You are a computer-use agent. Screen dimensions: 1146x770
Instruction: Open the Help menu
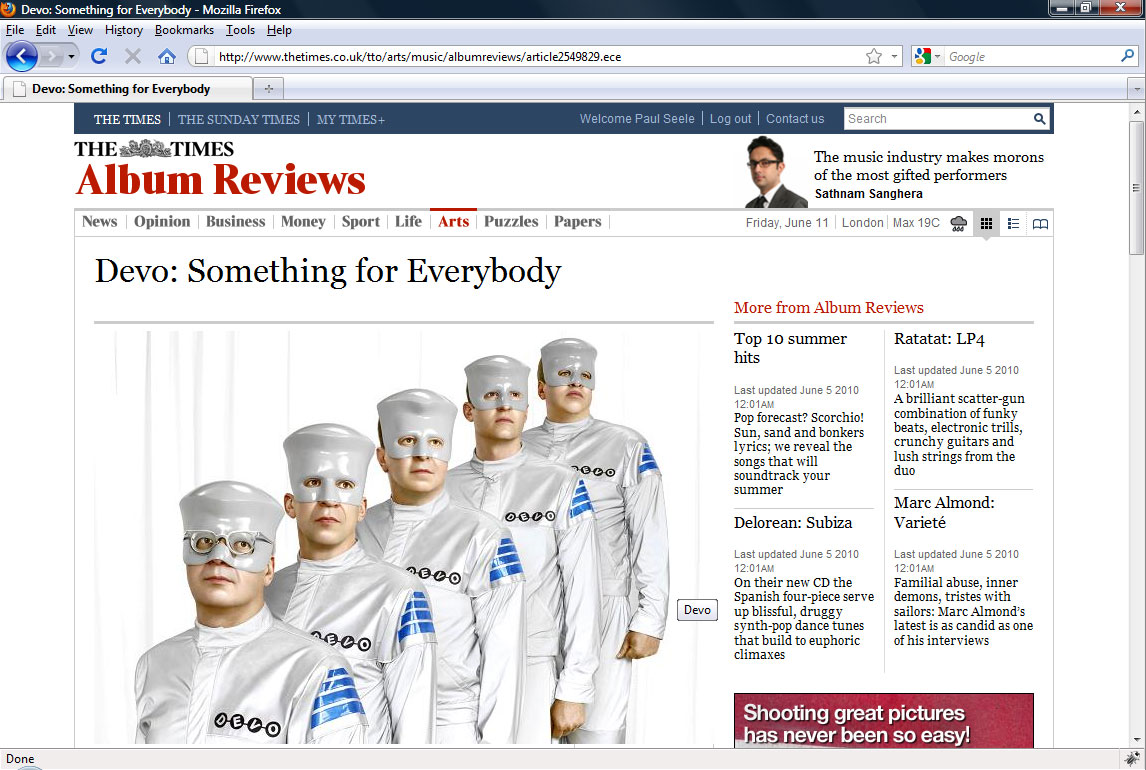click(278, 30)
